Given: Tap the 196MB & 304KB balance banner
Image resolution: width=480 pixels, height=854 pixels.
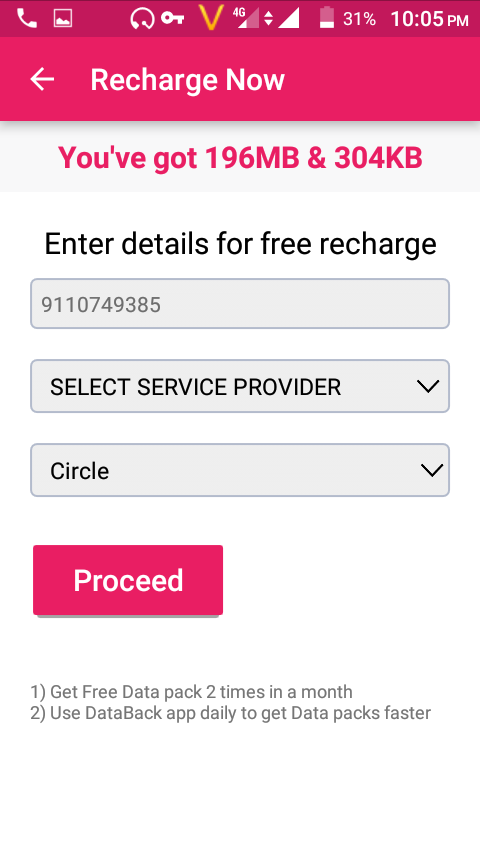Looking at the screenshot, I should (240, 158).
